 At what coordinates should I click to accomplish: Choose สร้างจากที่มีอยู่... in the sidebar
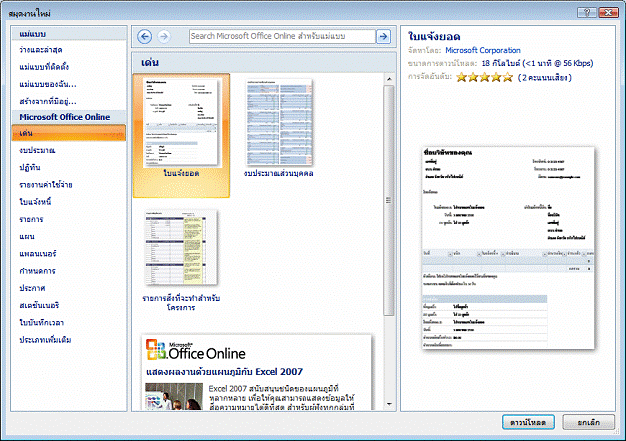click(x=48, y=101)
